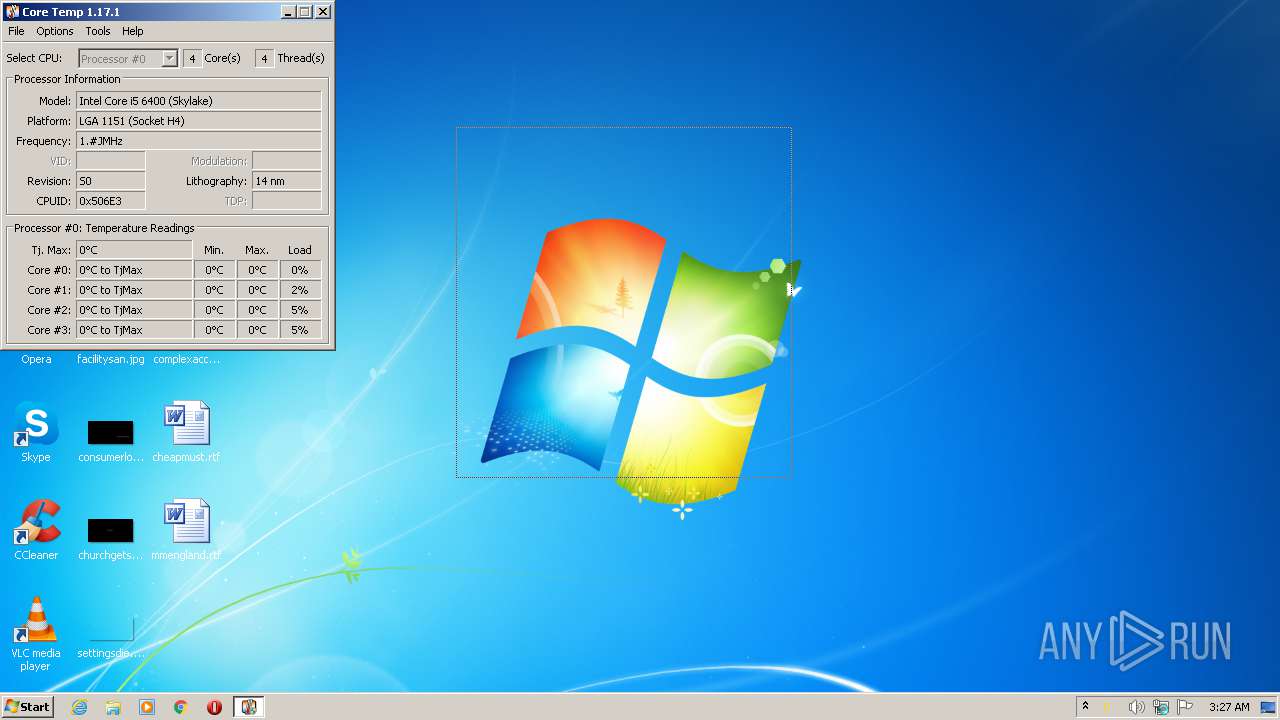1280x720 pixels.
Task: Select the facilitysan.jpg desktop file label
Action: coord(111,359)
